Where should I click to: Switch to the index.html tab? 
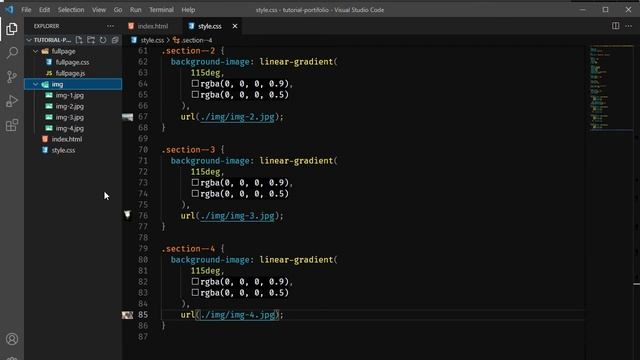coord(152,26)
